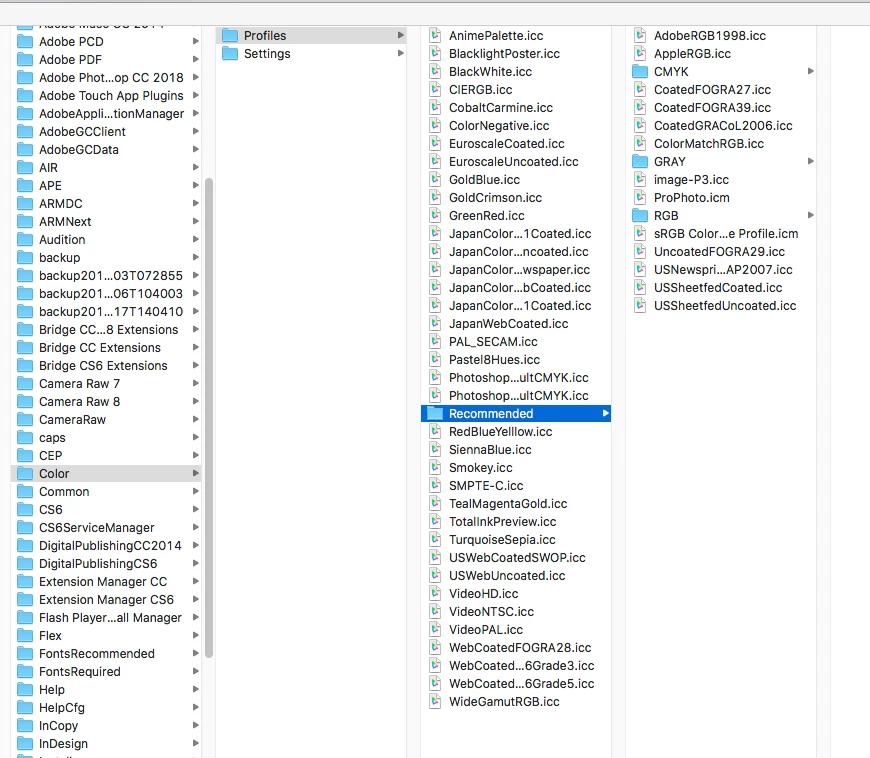Viewport: 870px width, 758px height.
Task: Click the Help folder icon
Action: (25, 689)
